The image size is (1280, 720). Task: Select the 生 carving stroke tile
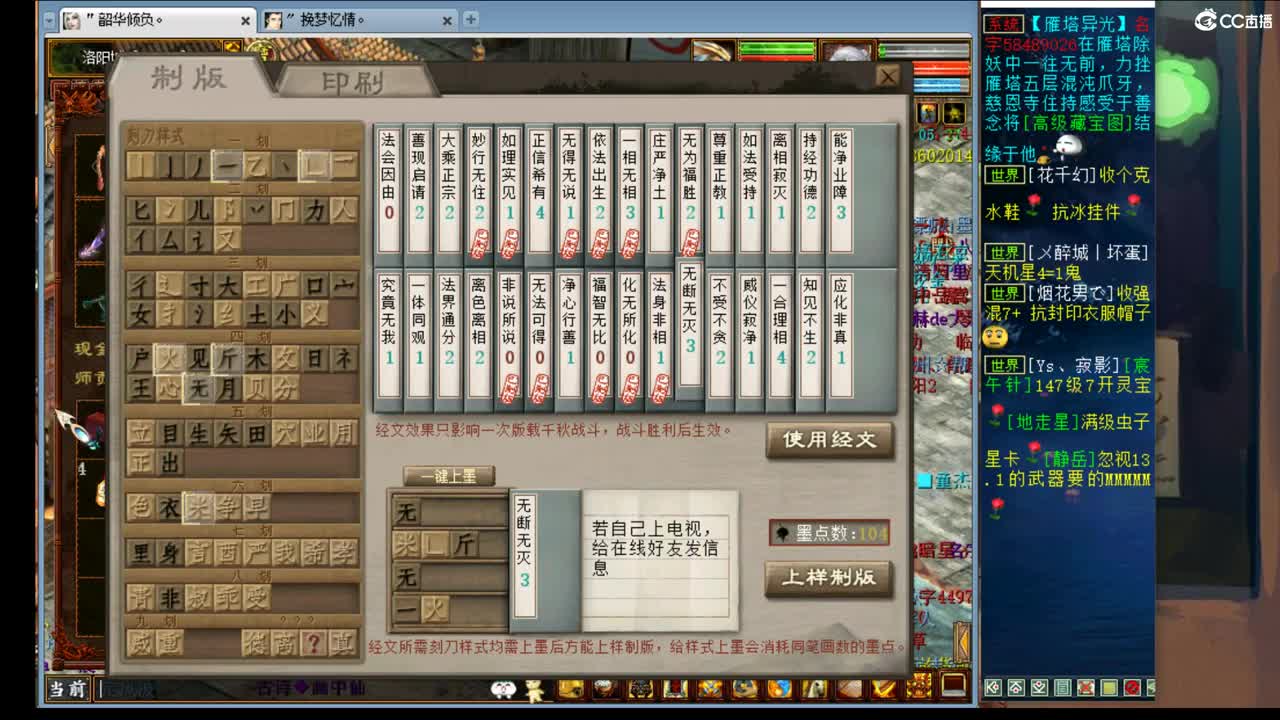[x=199, y=433]
